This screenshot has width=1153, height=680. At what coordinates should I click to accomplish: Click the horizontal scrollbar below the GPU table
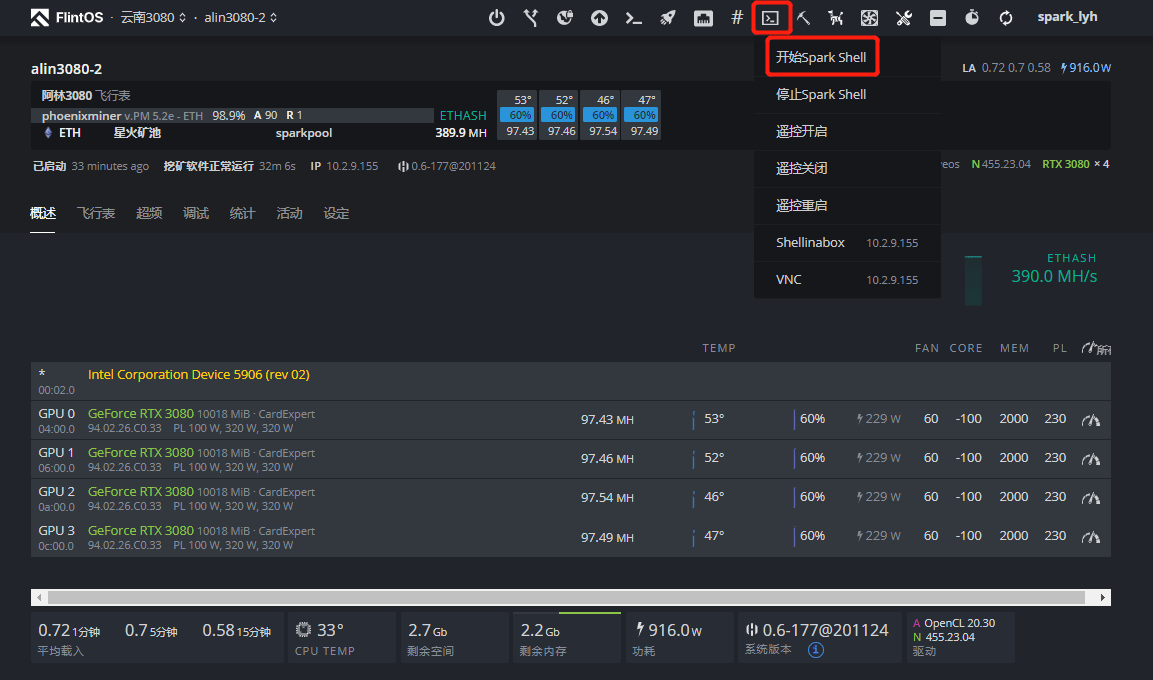click(570, 596)
